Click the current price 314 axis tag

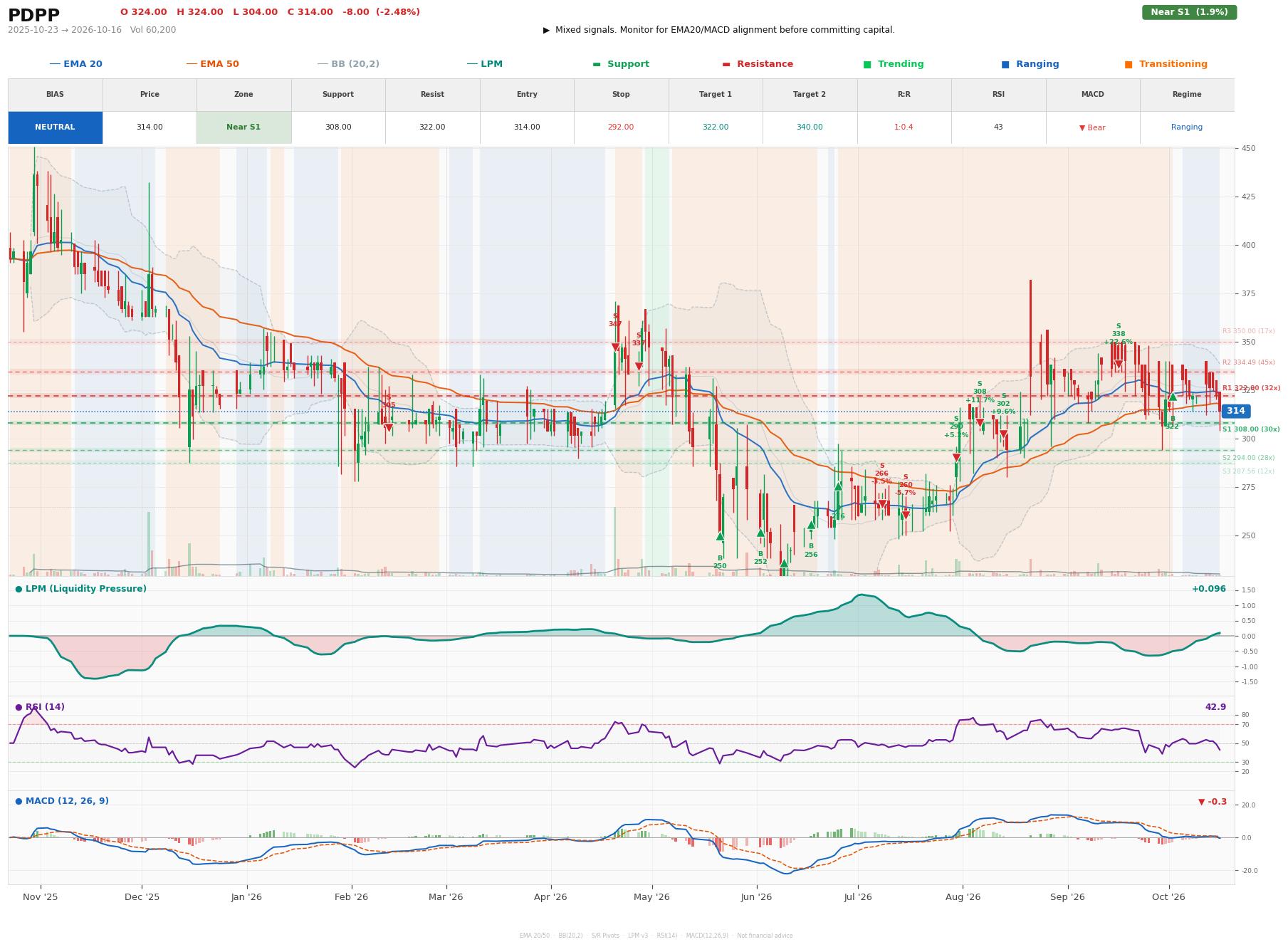[1235, 411]
